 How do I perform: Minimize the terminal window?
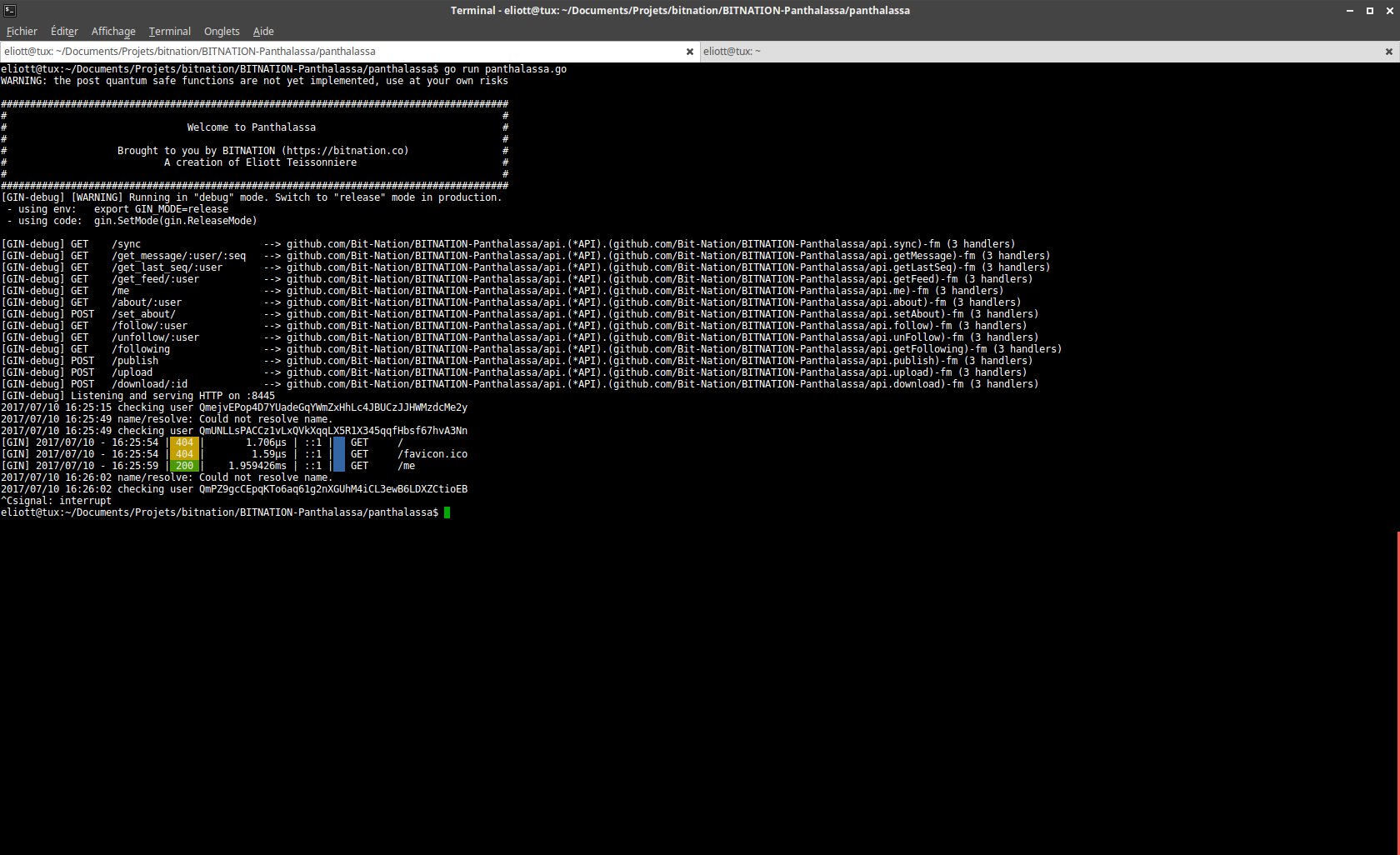1350,11
